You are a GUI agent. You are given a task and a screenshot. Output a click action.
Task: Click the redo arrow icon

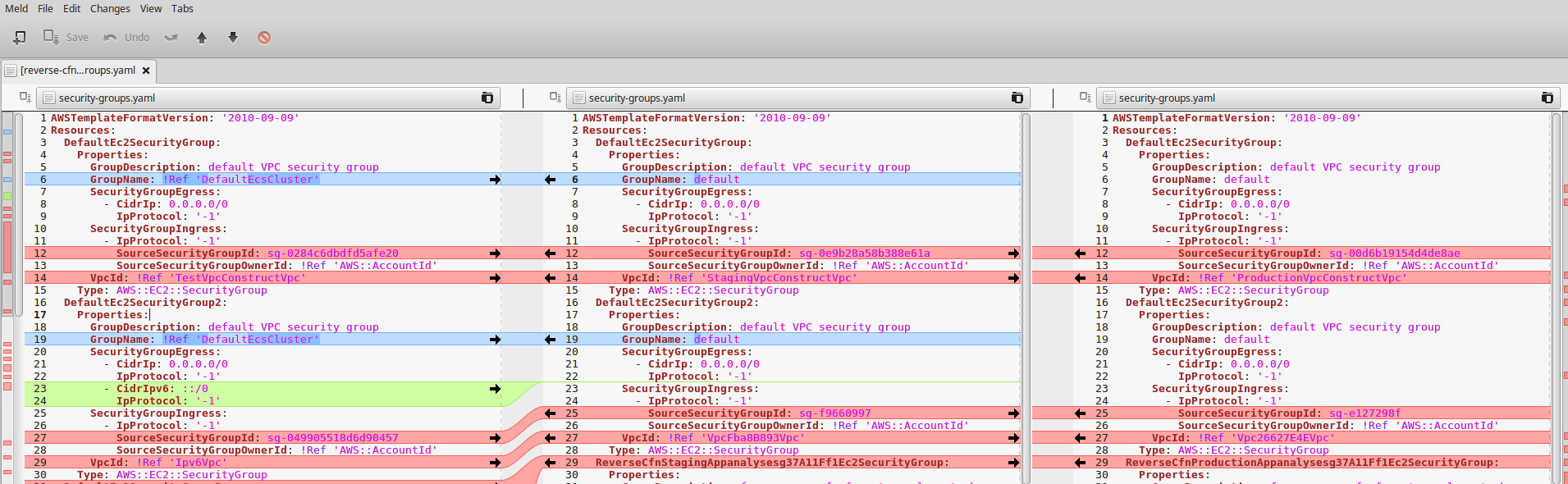coord(171,37)
